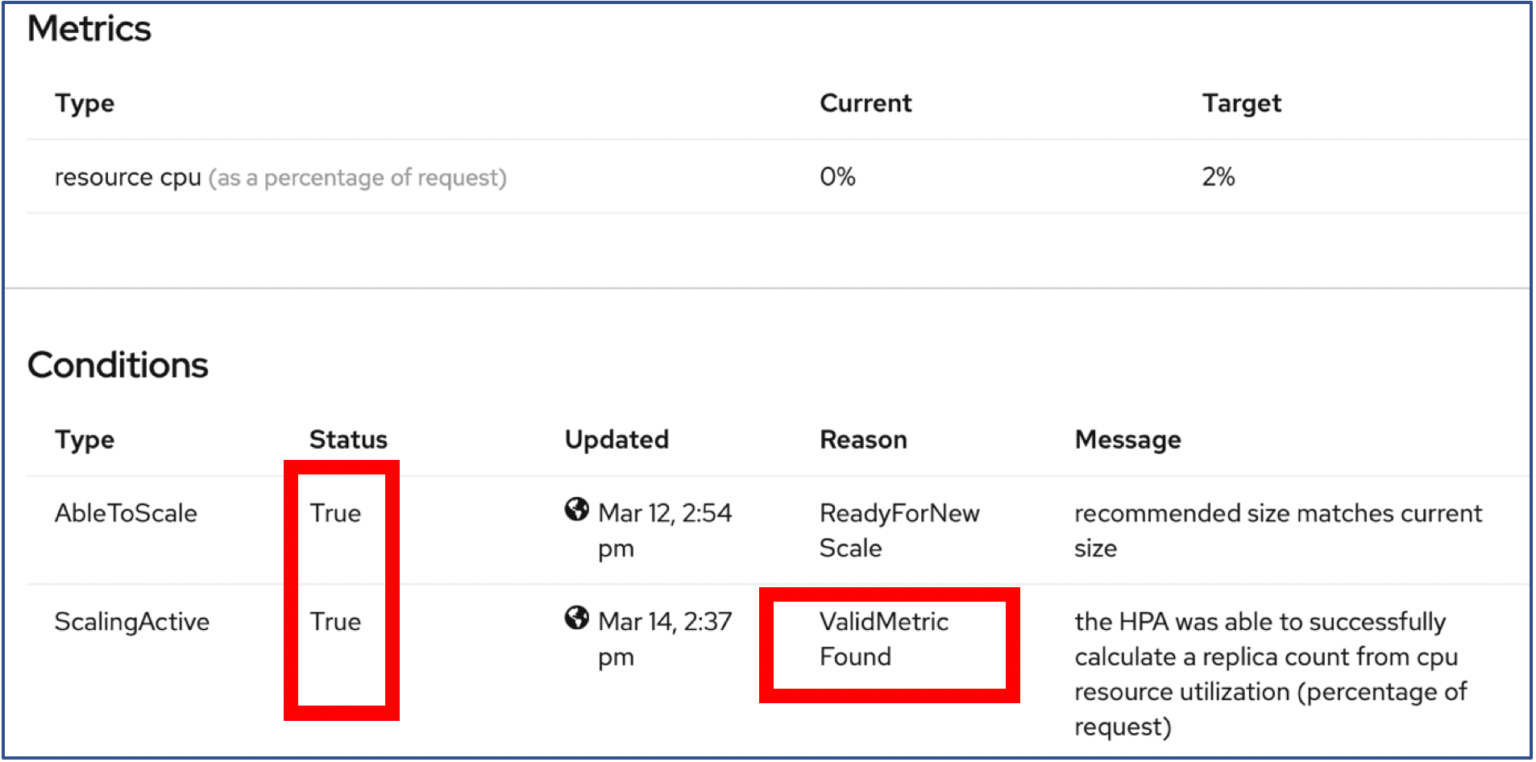
Task: Click the globe icon next to Mar 12 timestamp
Action: pyautogui.click(x=577, y=510)
